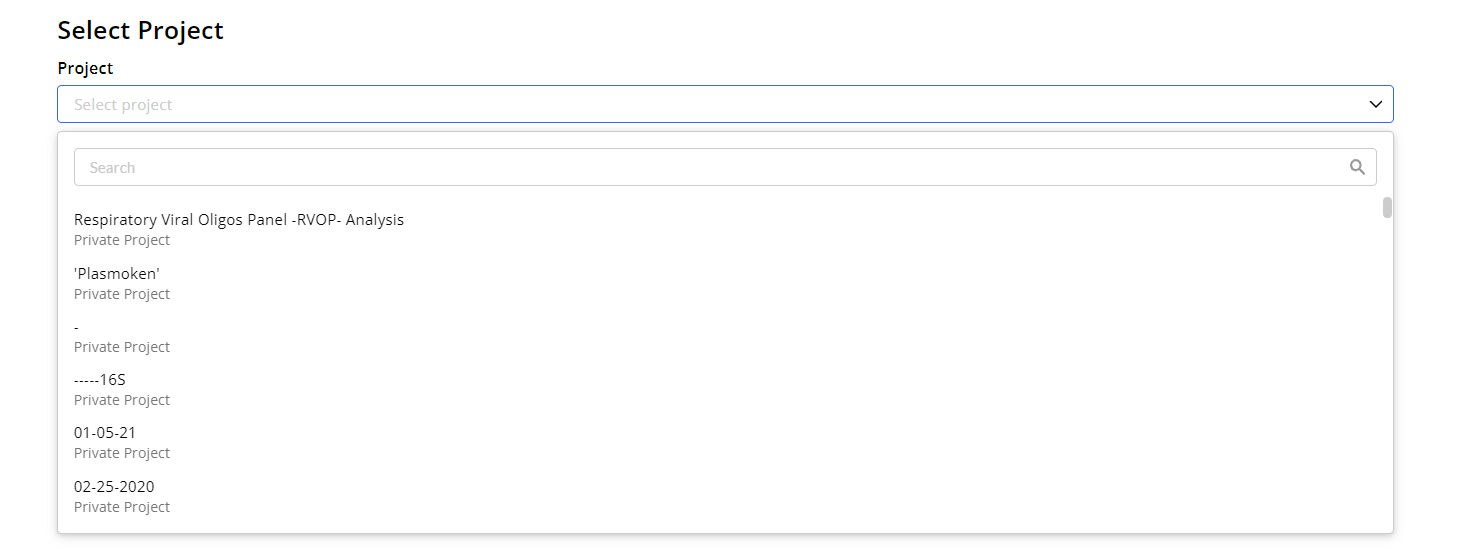Click the empty scrollbar track below the thumb

(1387, 370)
